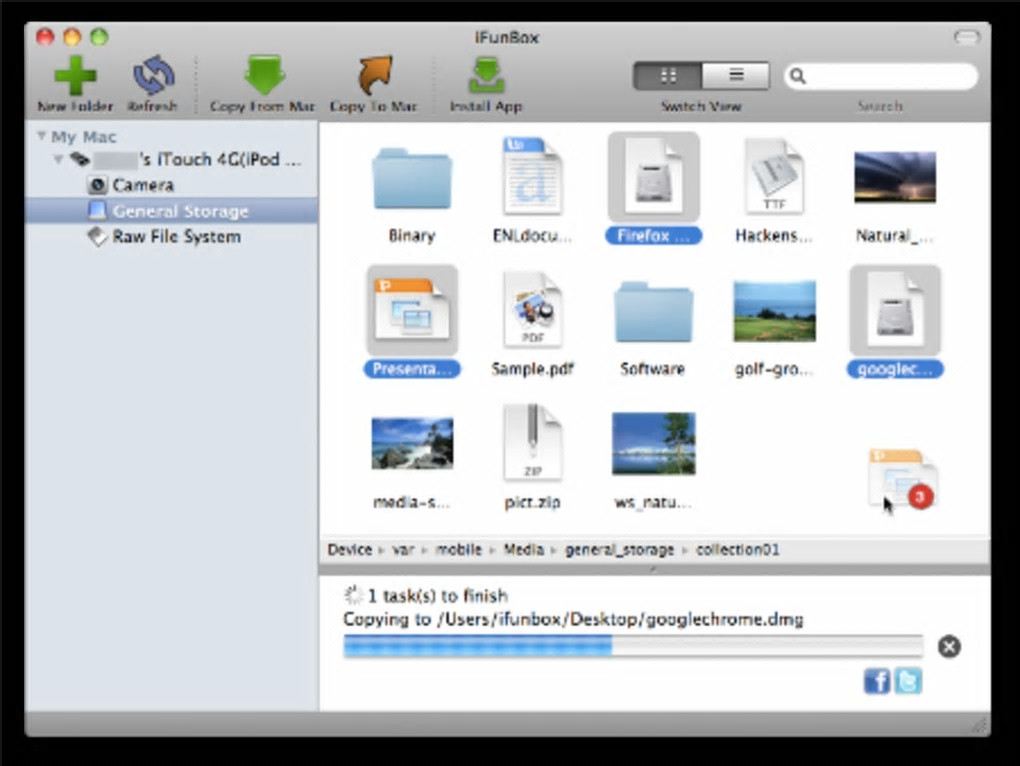Select the Natural_ storm image thumbnail
This screenshot has height=766, width=1020.
(x=895, y=177)
